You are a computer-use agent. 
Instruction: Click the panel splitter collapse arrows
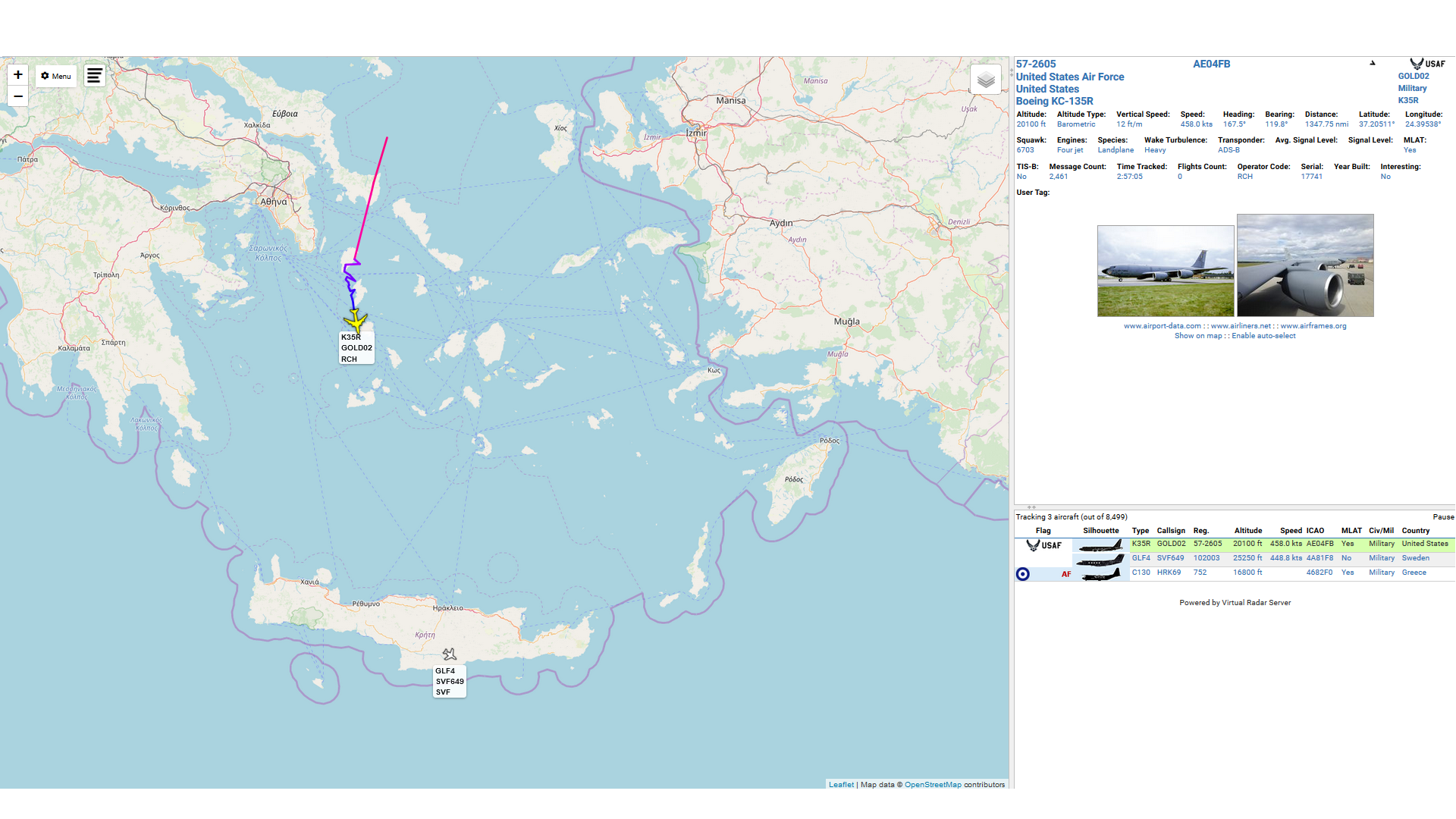(x=1031, y=507)
